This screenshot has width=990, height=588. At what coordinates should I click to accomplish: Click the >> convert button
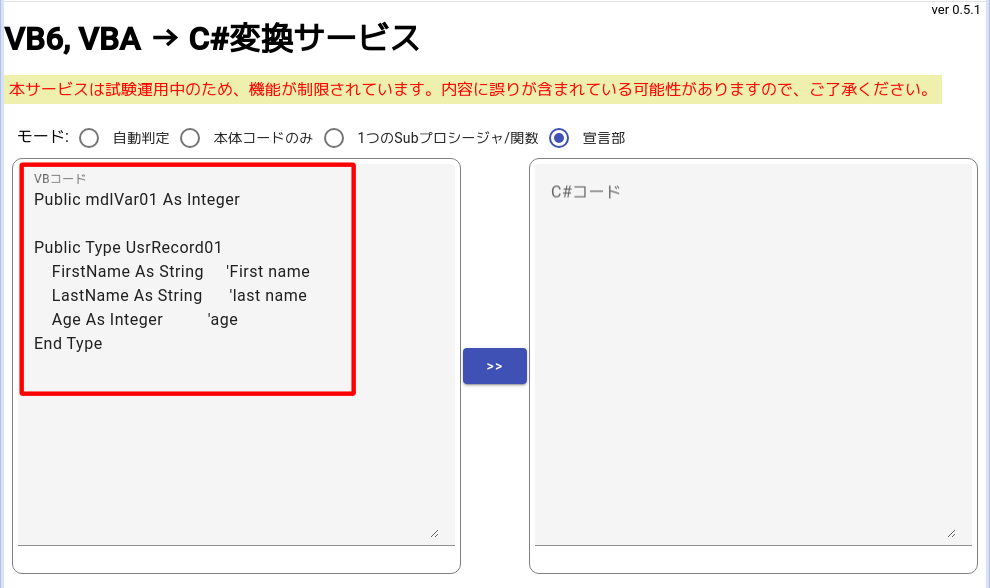[x=495, y=366]
